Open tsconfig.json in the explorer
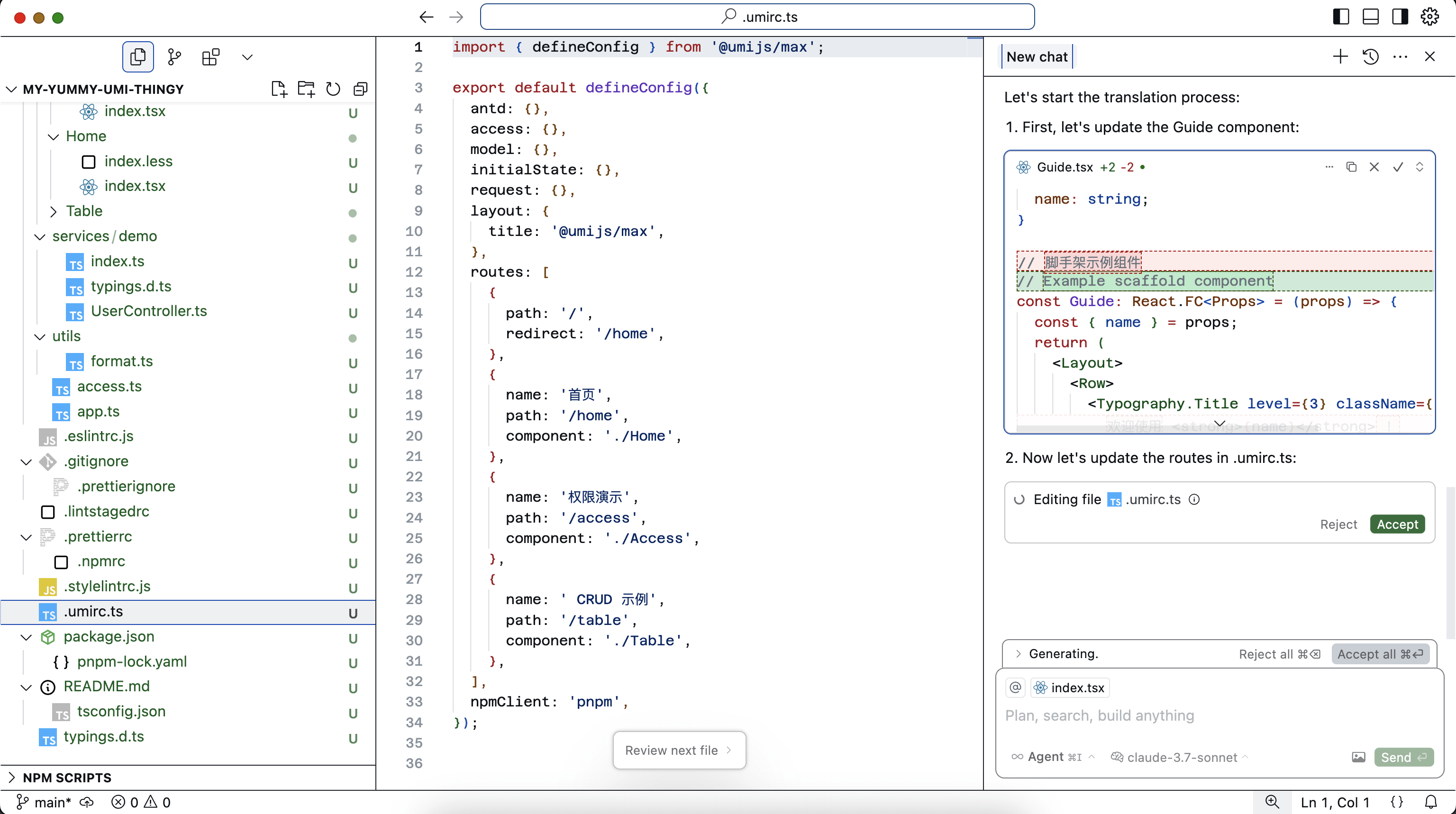1456x814 pixels. click(121, 711)
